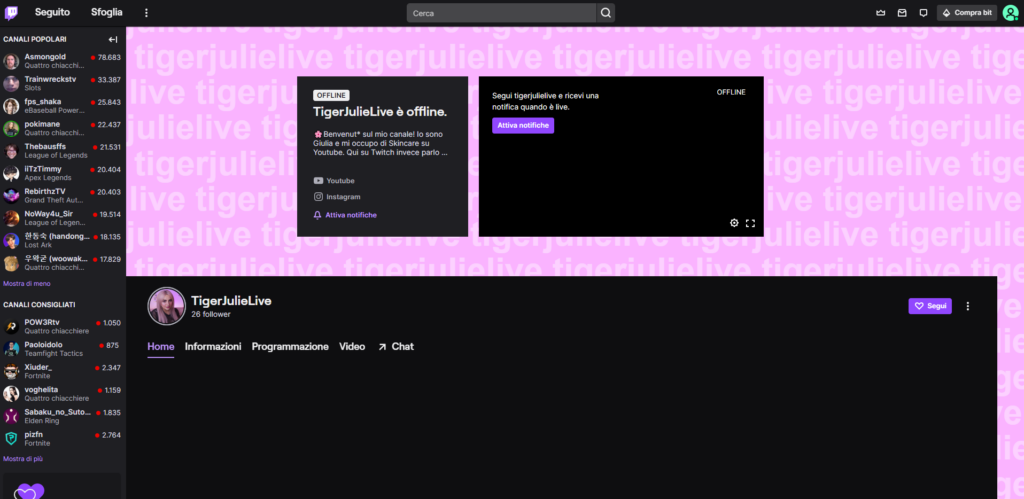This screenshot has width=1024, height=499.
Task: Click Trainwreckstv channel avatar
Action: point(11,84)
